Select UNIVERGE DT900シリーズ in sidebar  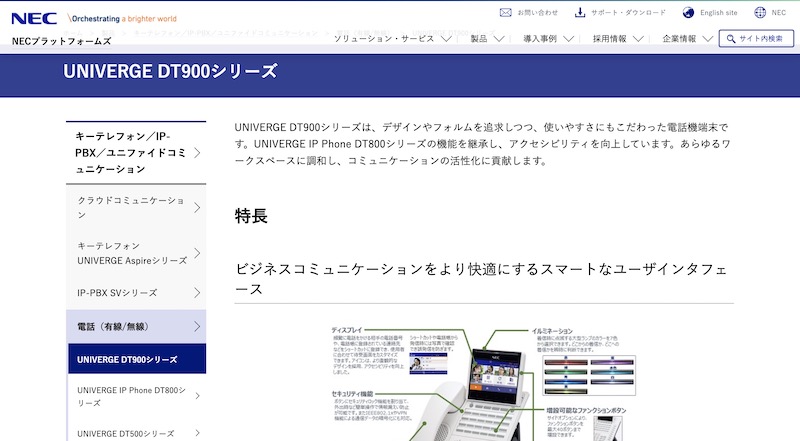tap(137, 359)
